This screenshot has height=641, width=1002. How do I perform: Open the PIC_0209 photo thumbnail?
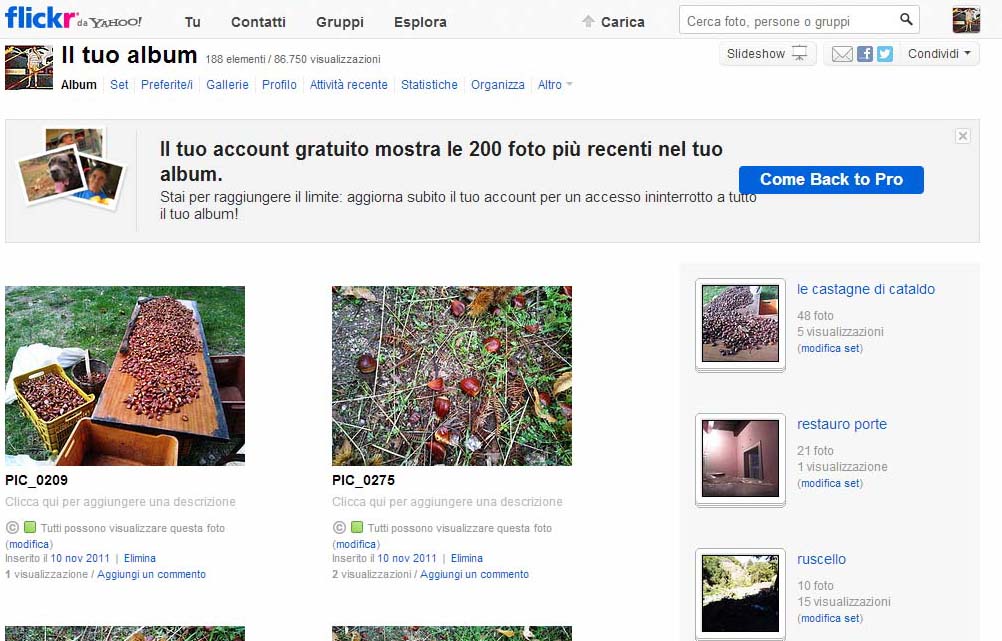(x=125, y=376)
